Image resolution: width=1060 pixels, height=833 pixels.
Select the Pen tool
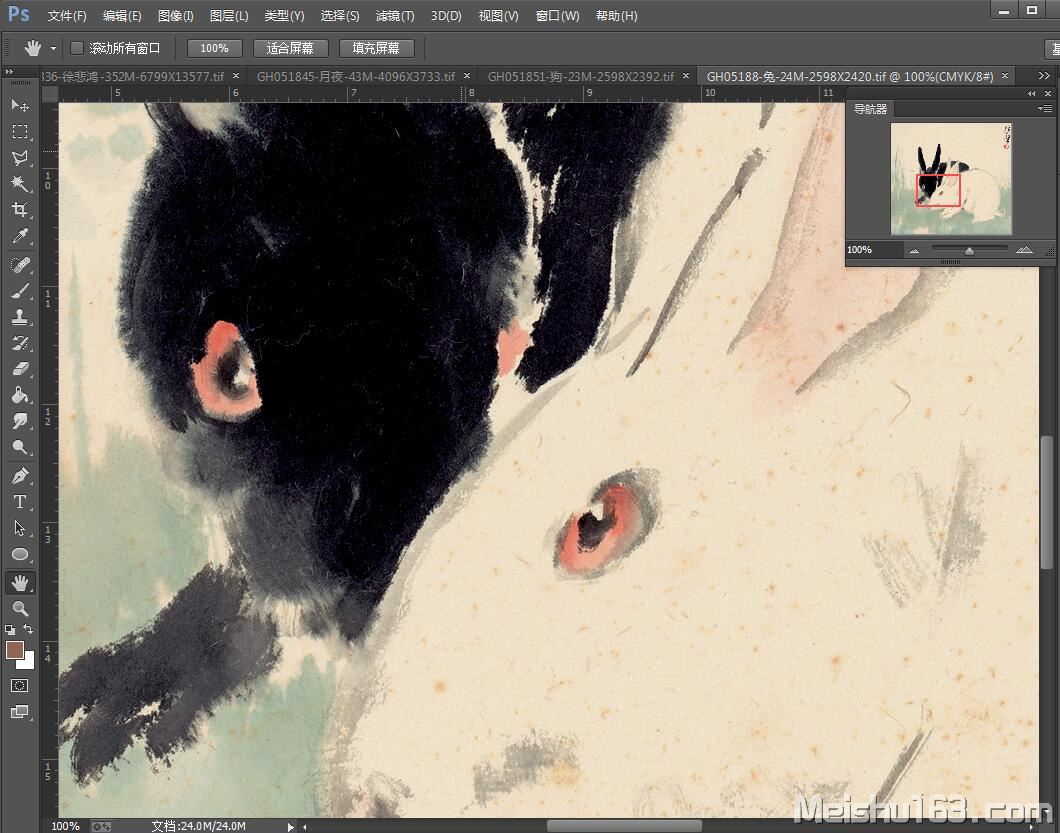tap(20, 475)
